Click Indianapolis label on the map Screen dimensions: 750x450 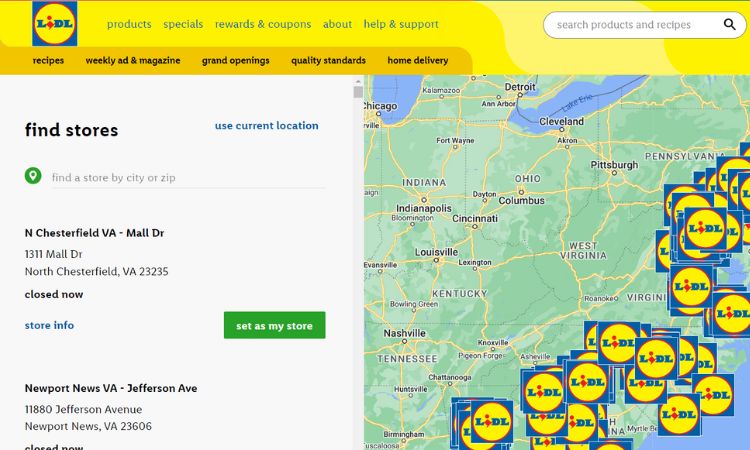[x=424, y=209]
